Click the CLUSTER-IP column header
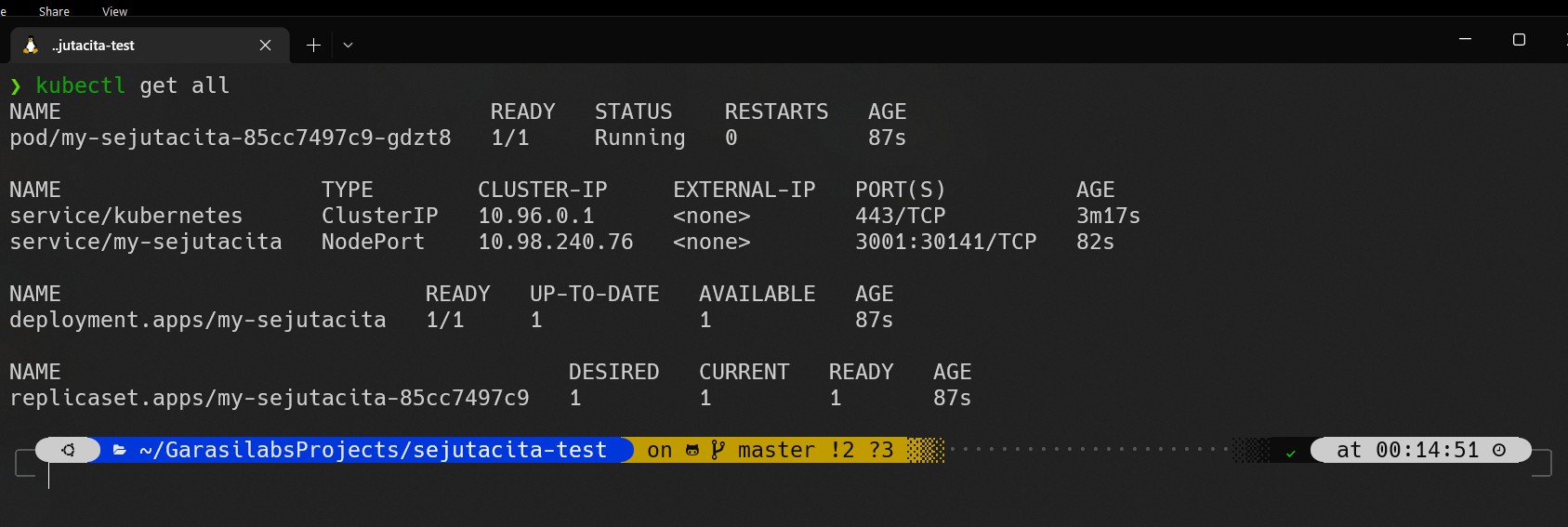The height and width of the screenshot is (527, 1568). pyautogui.click(x=543, y=190)
